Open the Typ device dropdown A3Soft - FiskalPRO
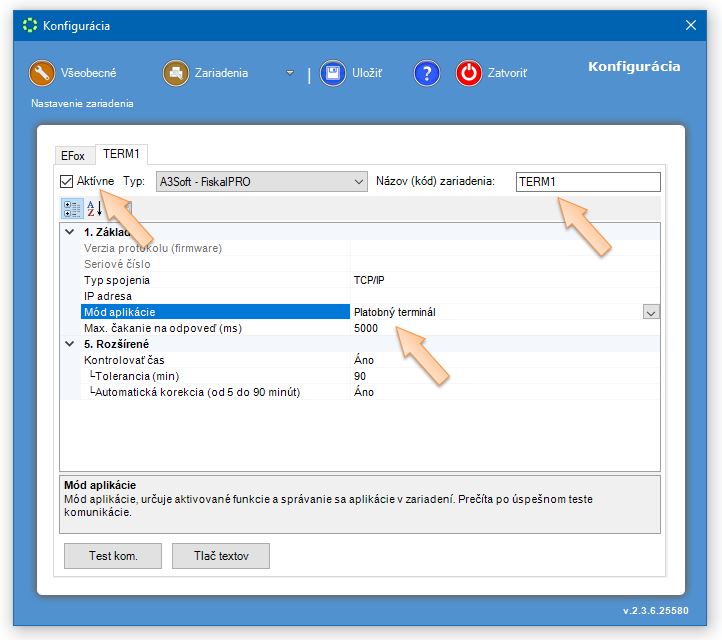 (x=262, y=182)
